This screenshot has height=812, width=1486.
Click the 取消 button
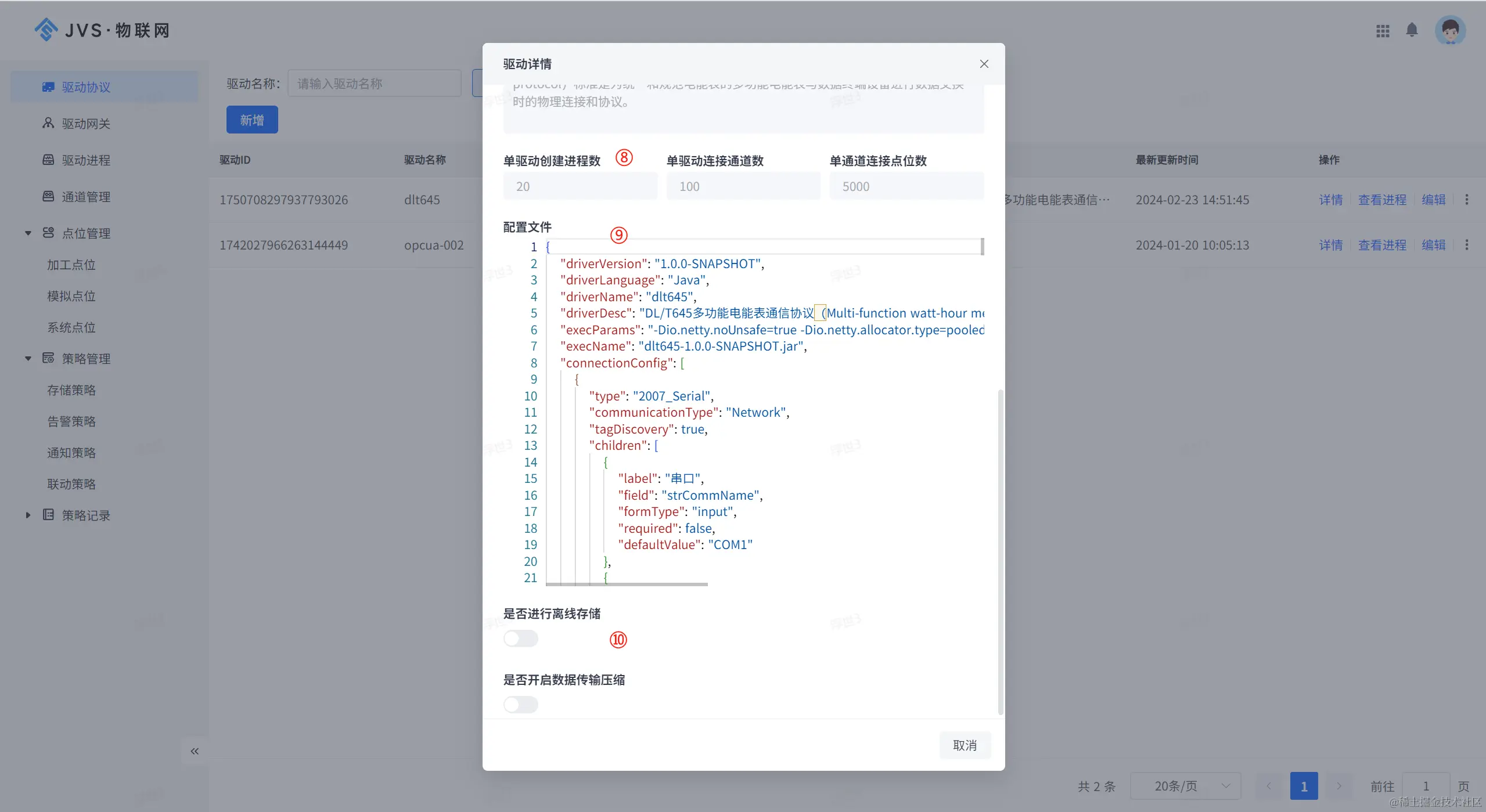tap(965, 745)
